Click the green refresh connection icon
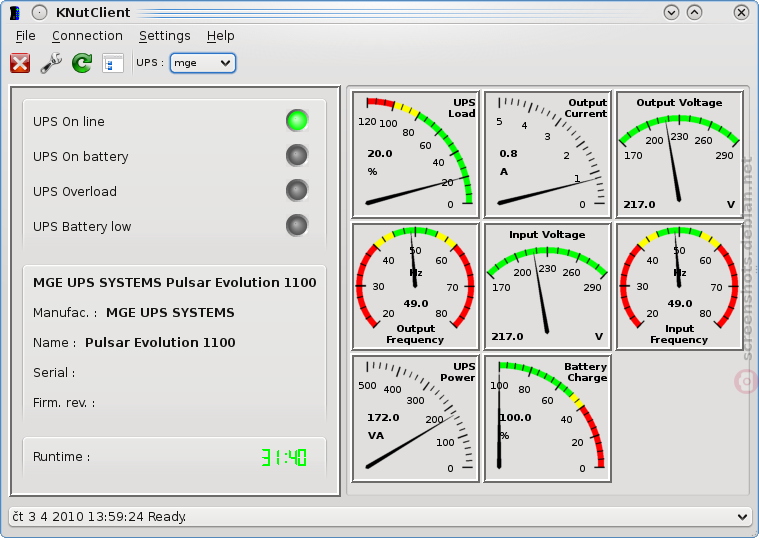 pyautogui.click(x=82, y=63)
